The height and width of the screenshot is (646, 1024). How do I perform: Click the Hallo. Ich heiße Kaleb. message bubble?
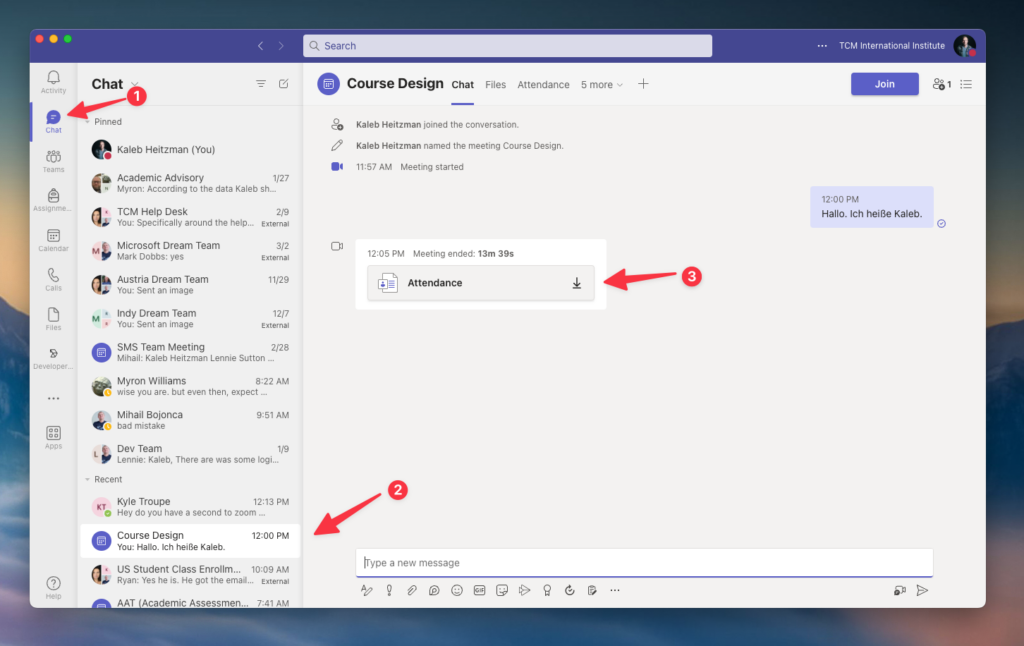pyautogui.click(x=871, y=207)
